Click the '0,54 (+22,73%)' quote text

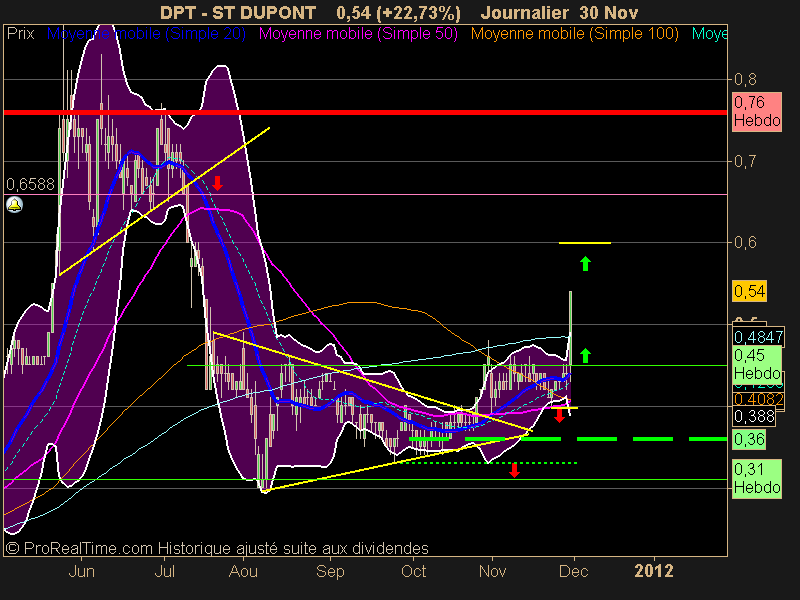tap(398, 13)
